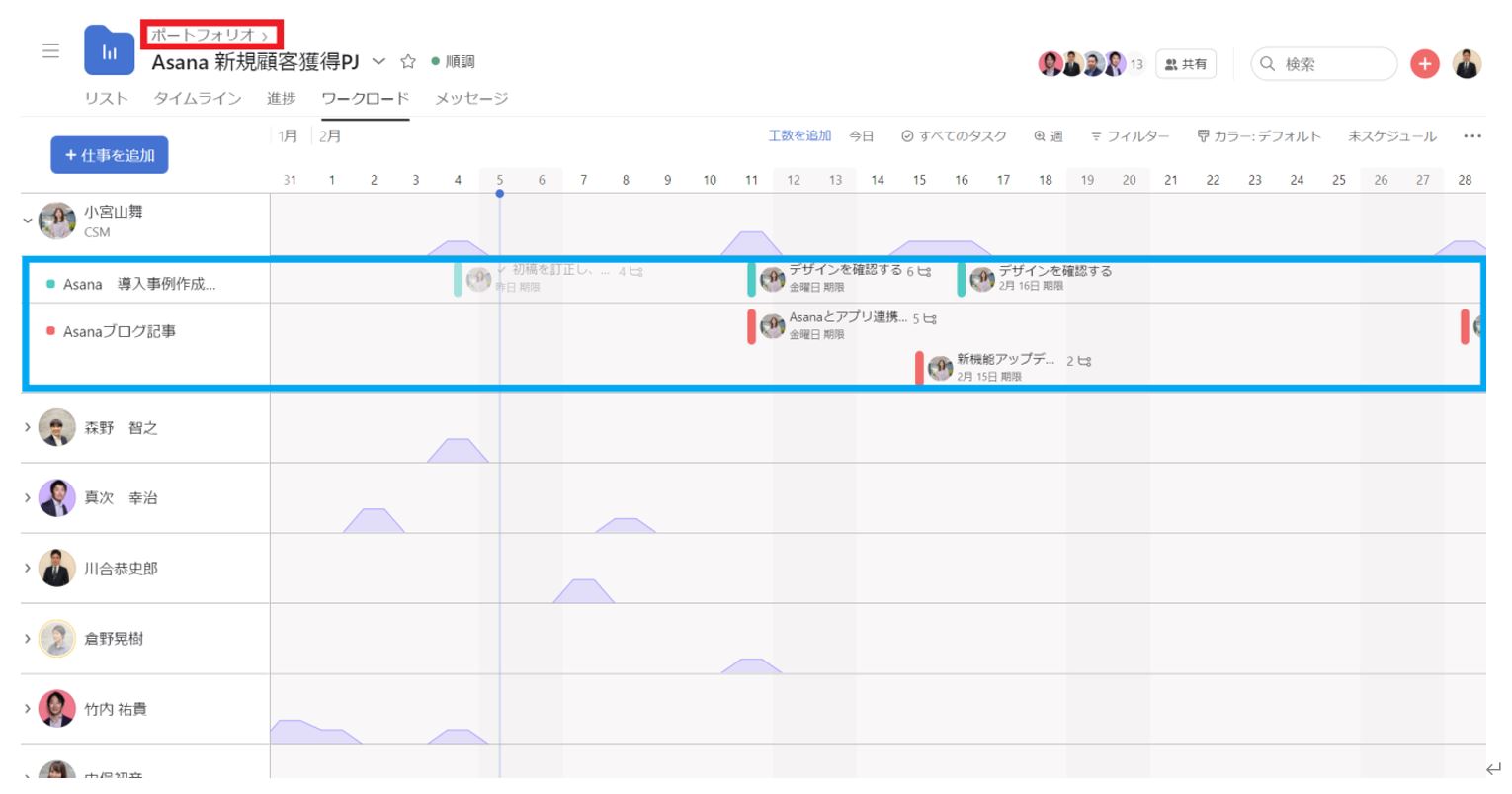Open the project title dropdown chevron
Image resolution: width=1512 pixels, height=794 pixels.
pos(378,62)
